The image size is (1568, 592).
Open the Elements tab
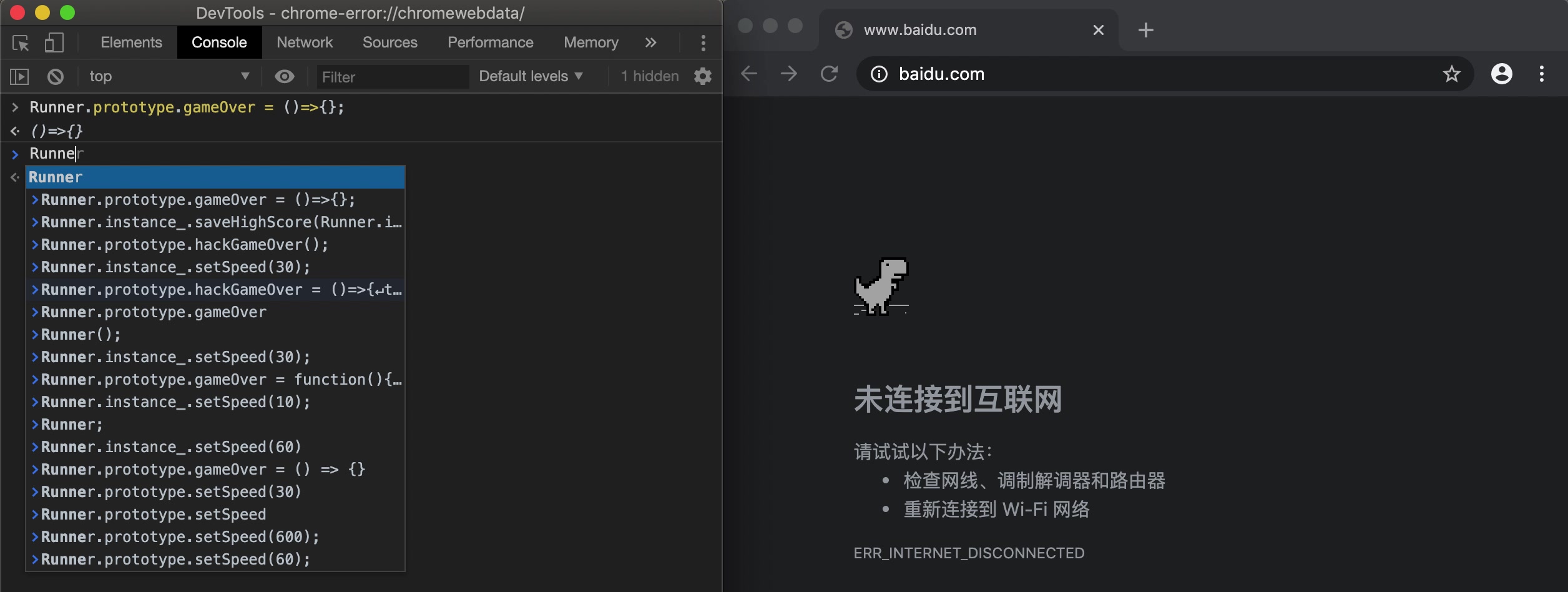tap(131, 42)
